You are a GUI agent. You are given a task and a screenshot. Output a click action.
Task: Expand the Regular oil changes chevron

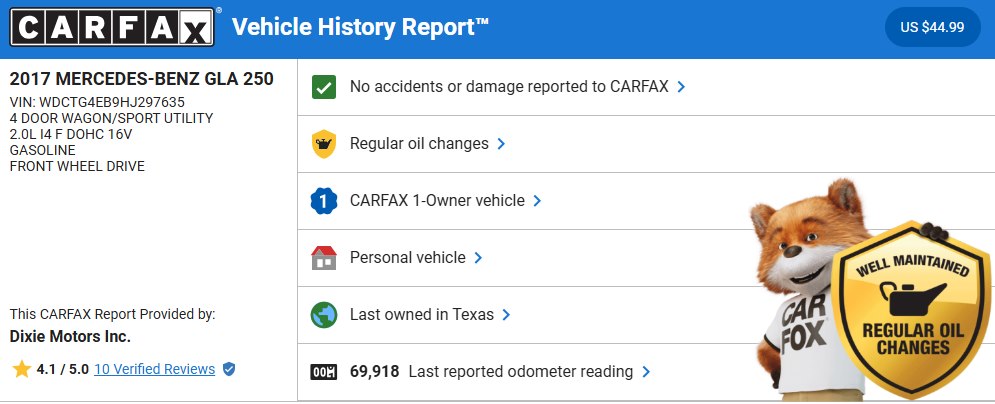(x=501, y=144)
